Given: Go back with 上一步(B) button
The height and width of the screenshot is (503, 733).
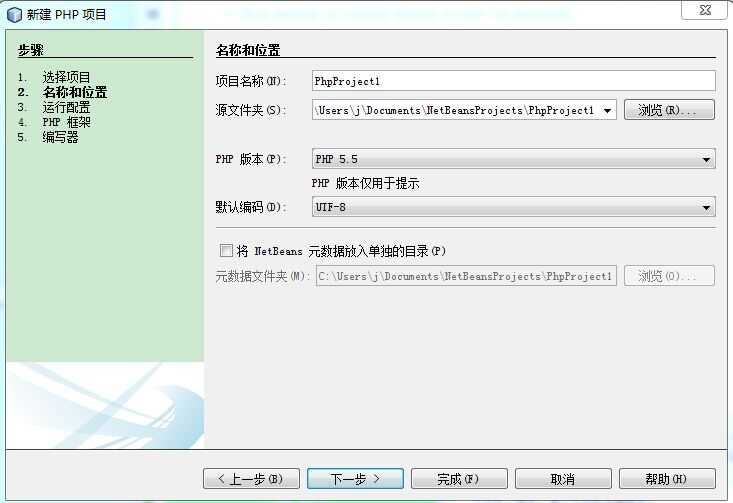Looking at the screenshot, I should 251,479.
